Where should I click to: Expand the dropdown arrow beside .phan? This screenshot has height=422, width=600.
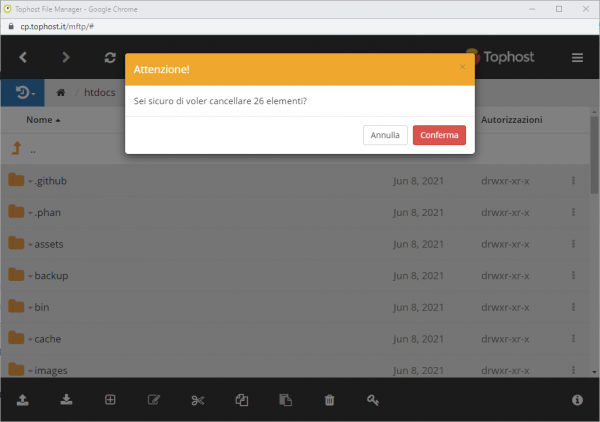[x=30, y=213]
